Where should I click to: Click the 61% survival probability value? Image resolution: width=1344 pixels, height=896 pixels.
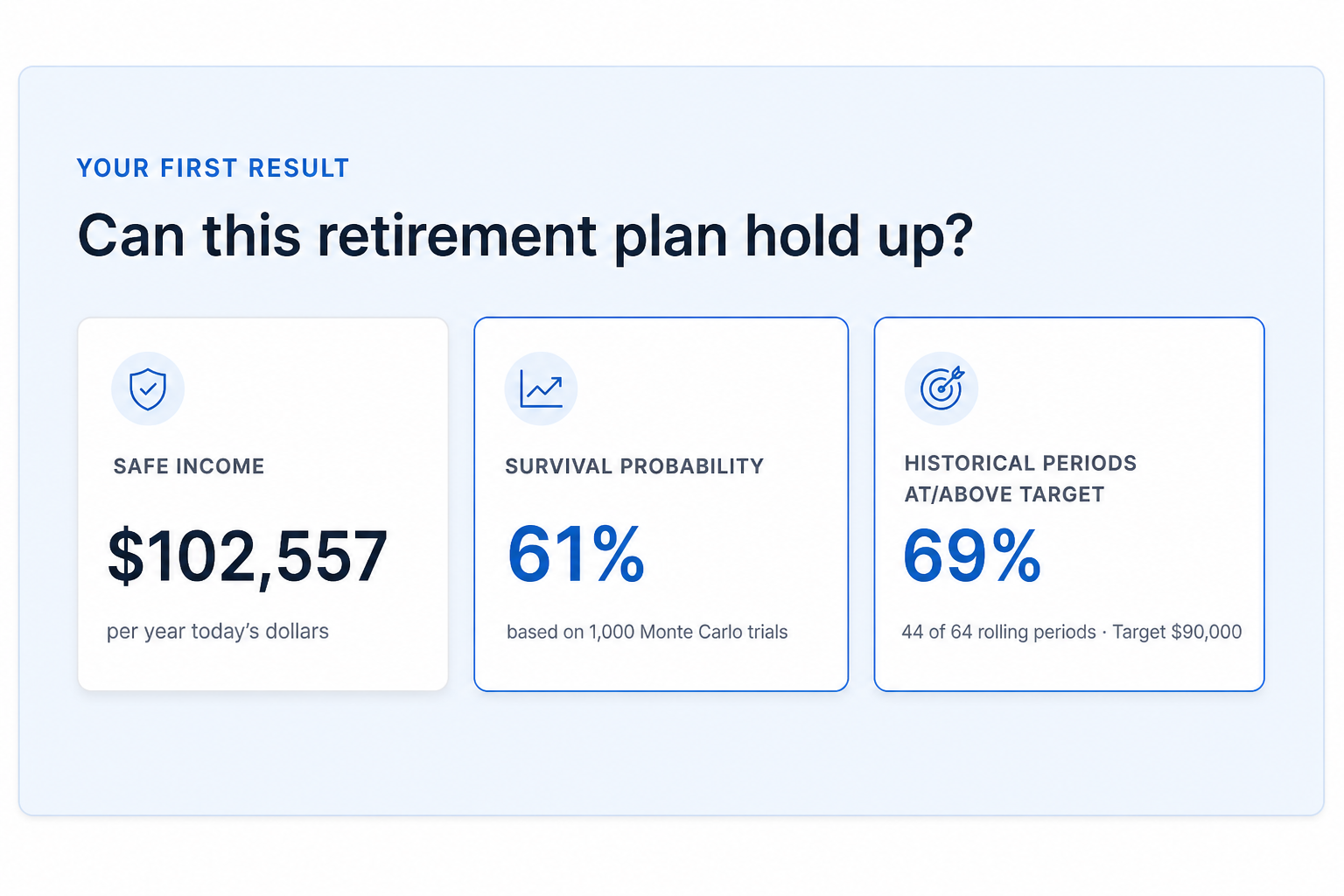(x=576, y=554)
